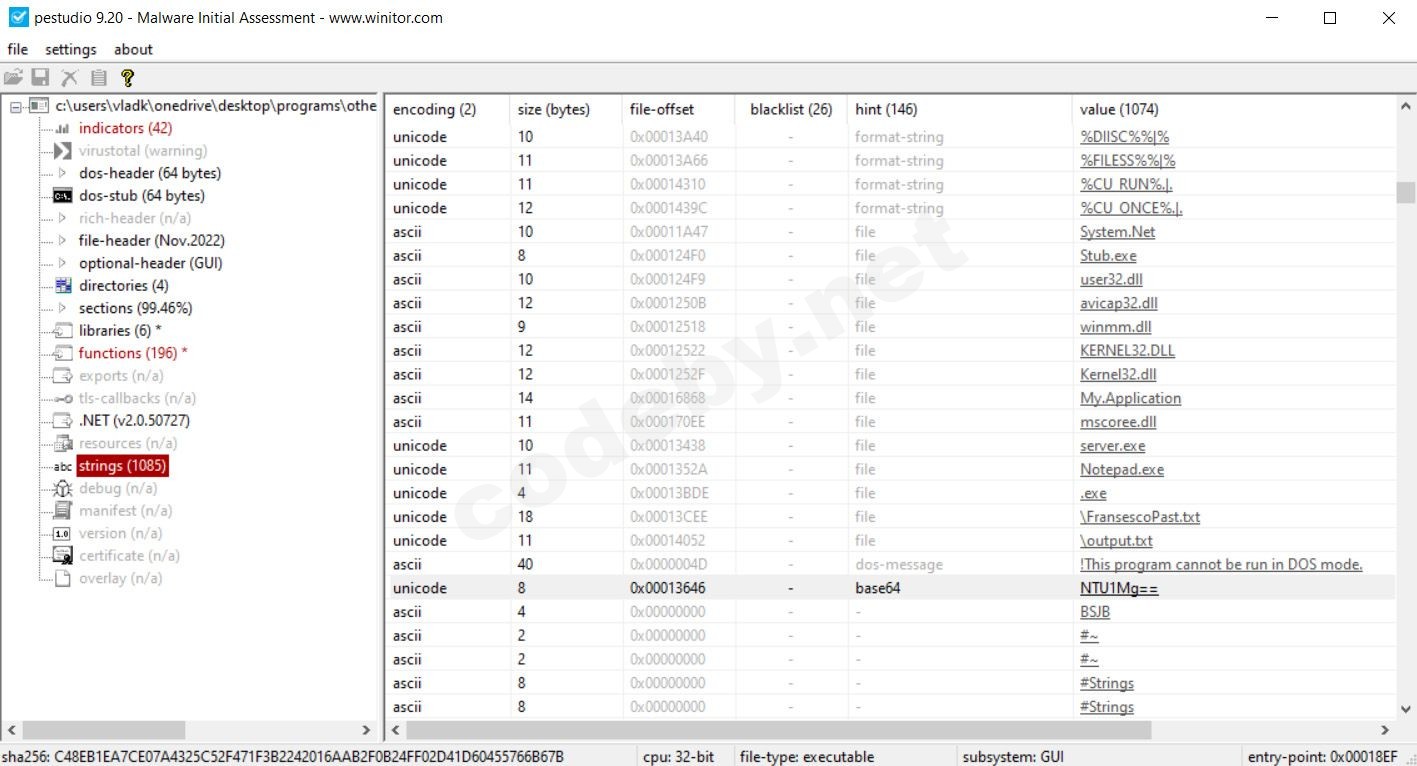Click the .NET tree icon
This screenshot has width=1417, height=766.
pos(63,421)
